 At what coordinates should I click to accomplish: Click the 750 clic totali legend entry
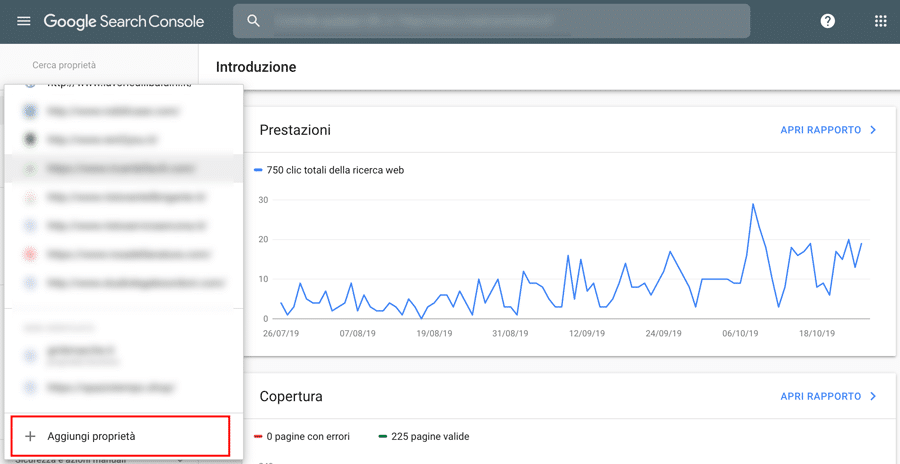(x=329, y=171)
